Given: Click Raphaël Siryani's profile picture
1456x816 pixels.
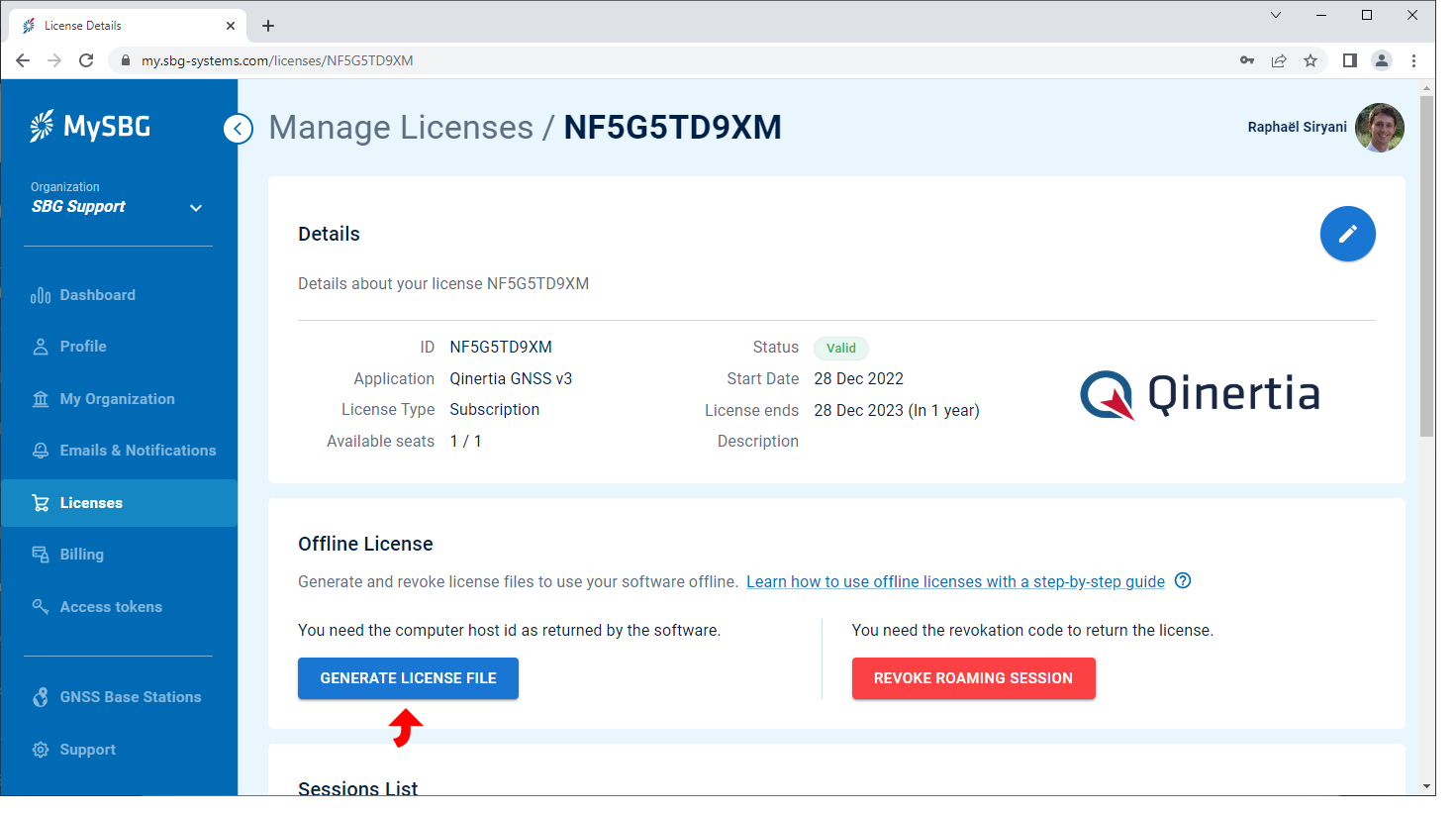Looking at the screenshot, I should (1380, 127).
